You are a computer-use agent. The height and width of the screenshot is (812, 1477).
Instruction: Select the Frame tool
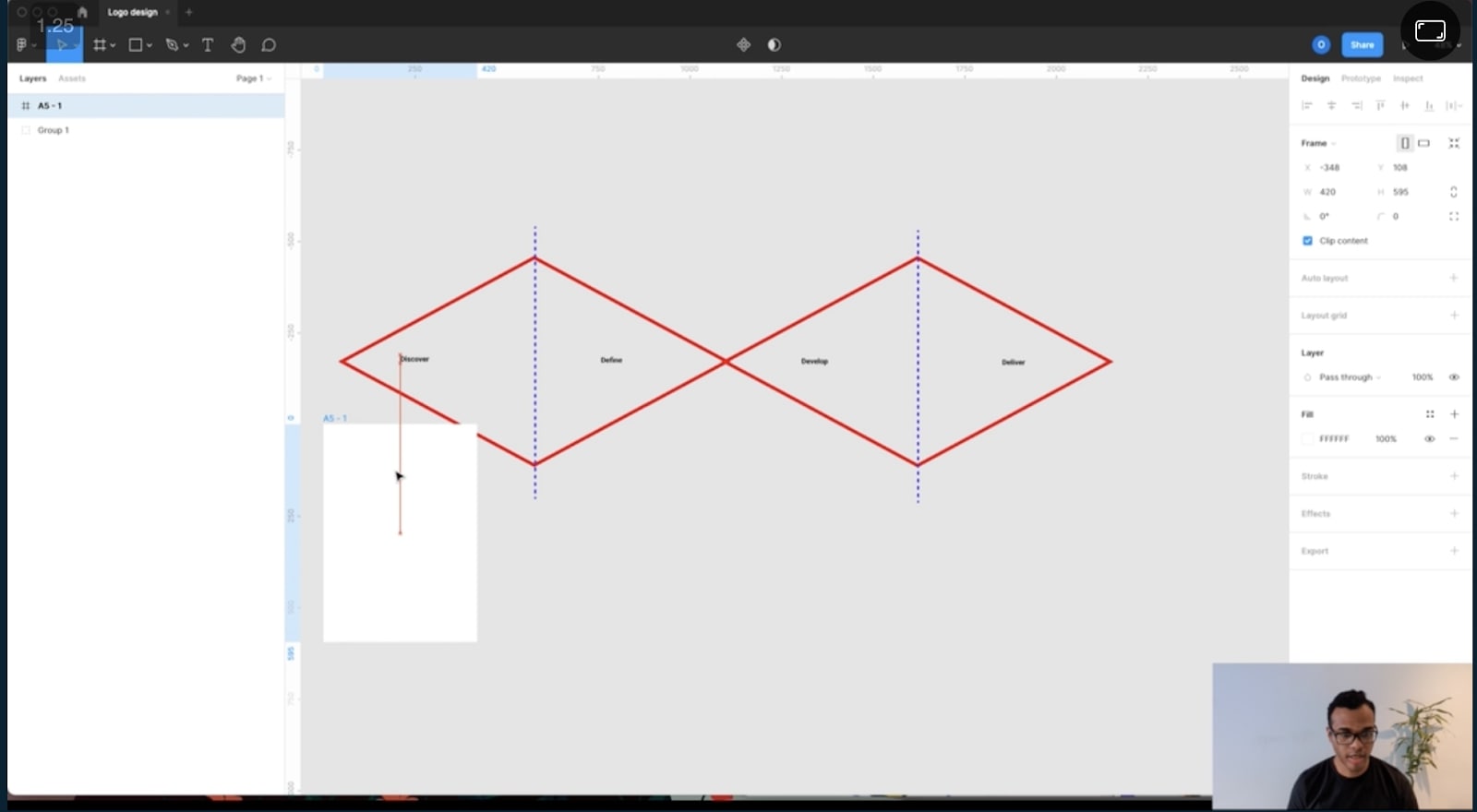pos(100,45)
